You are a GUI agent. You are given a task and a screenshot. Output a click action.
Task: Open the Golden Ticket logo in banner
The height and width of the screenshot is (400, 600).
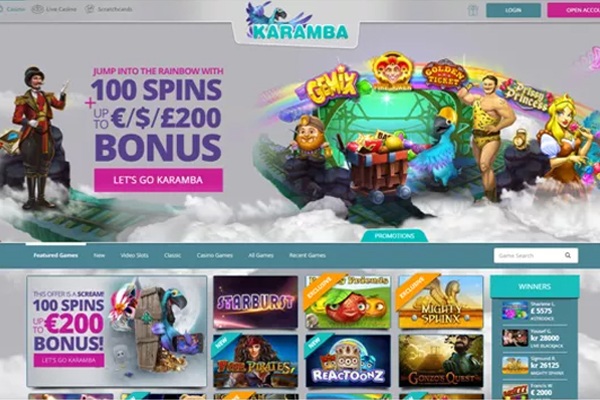point(444,74)
